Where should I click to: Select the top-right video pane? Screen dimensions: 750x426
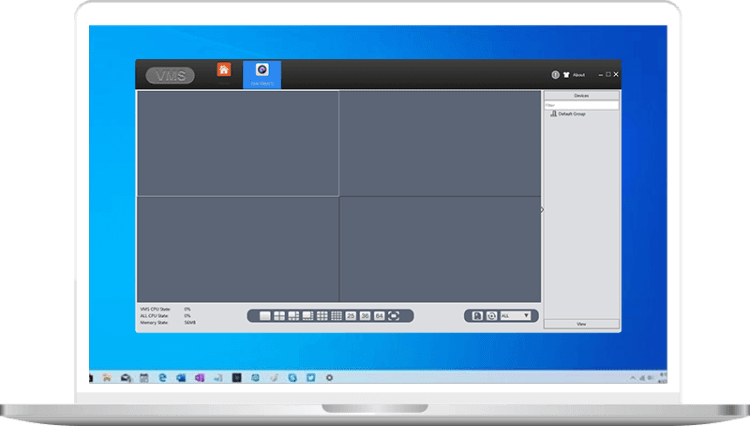pos(440,143)
